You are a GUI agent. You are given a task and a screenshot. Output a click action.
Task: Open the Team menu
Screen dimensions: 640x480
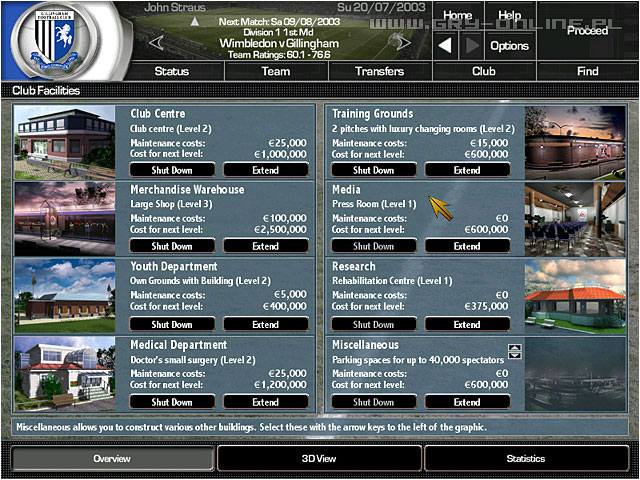(x=276, y=71)
